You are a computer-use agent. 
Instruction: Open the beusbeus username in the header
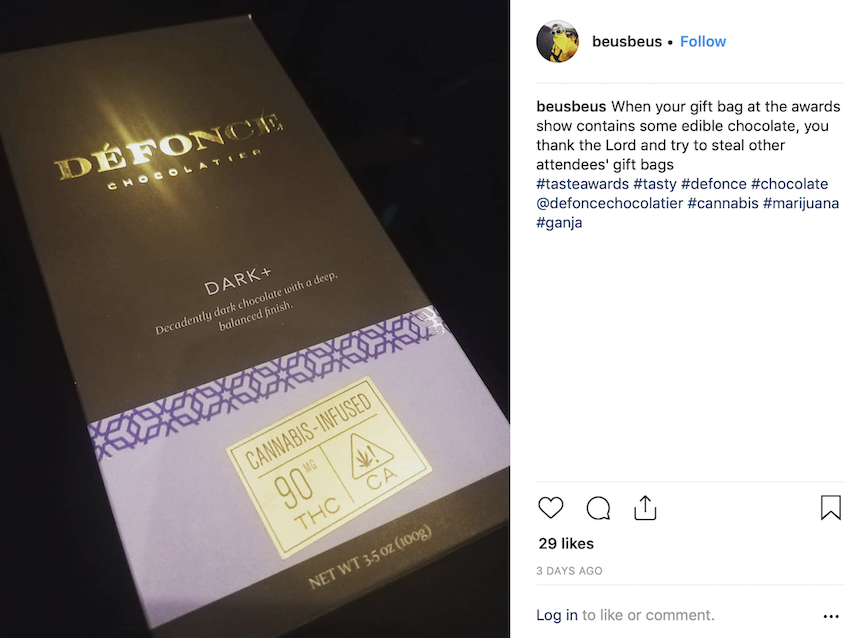click(627, 41)
